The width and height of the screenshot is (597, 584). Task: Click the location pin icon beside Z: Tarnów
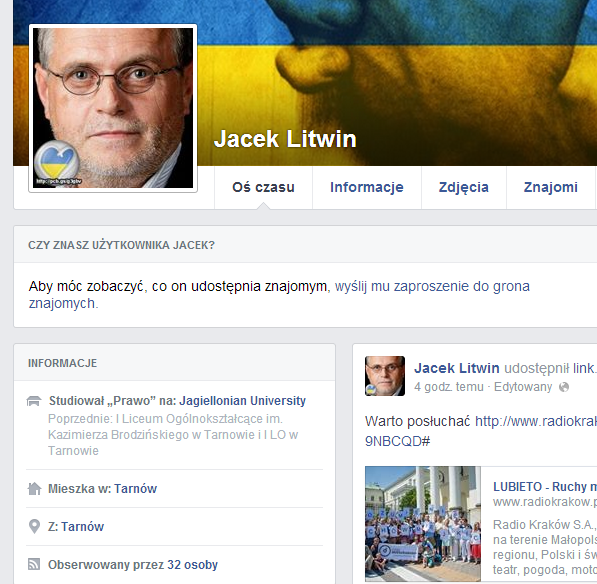34,527
